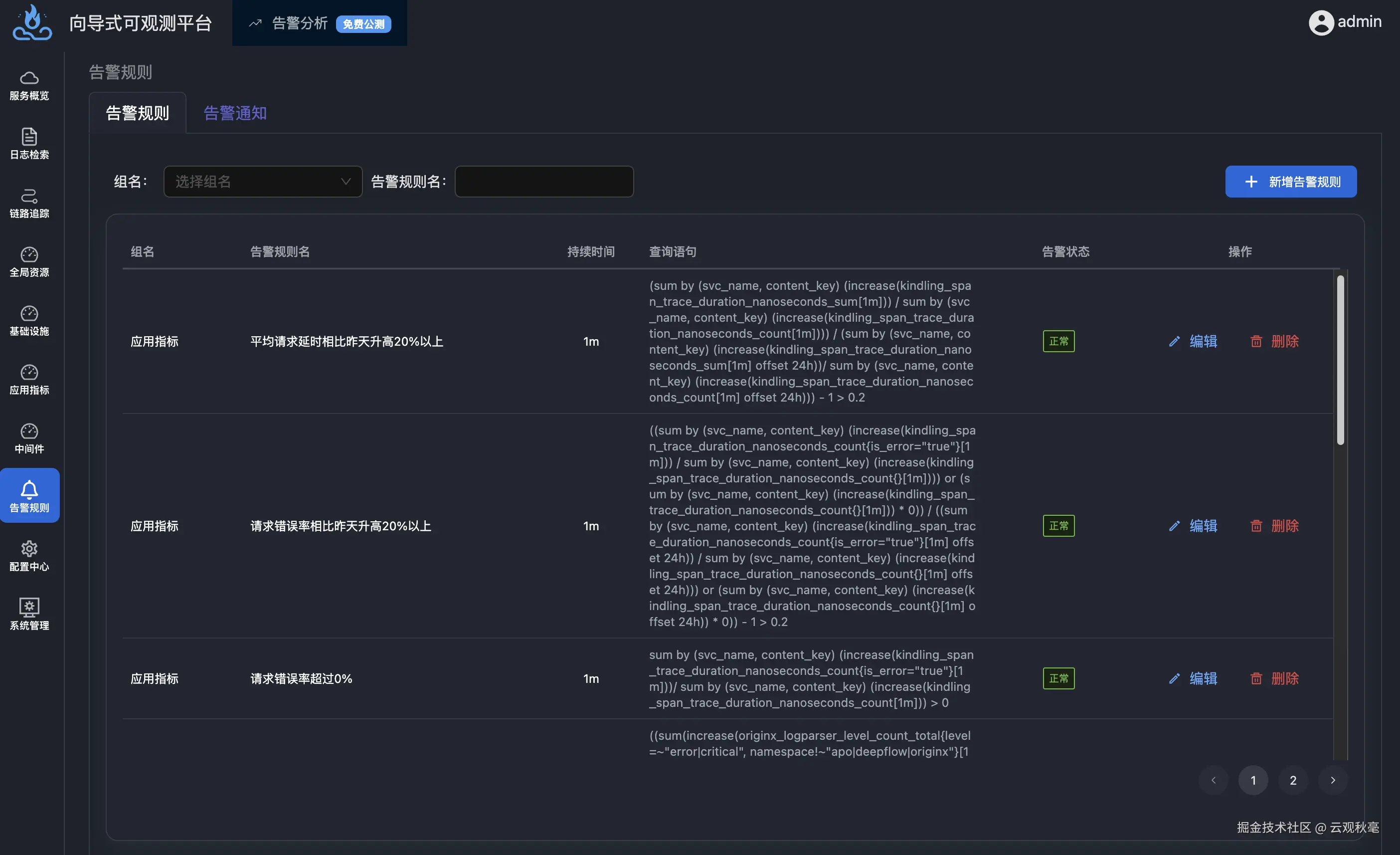The width and height of the screenshot is (1400, 855).
Task: Focus the 告警规则名 search input field
Action: point(544,182)
